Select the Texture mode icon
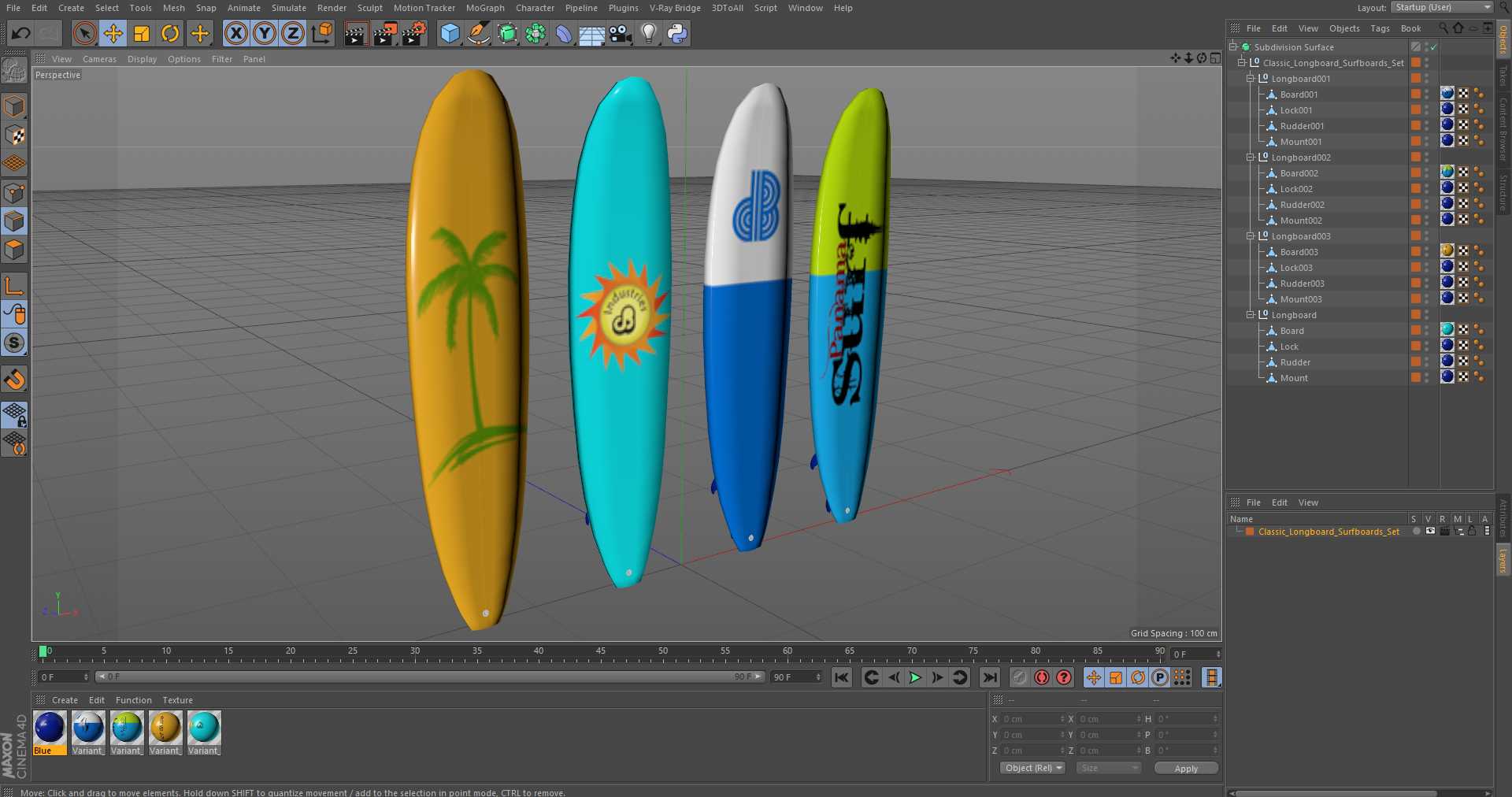This screenshot has height=797, width=1512. point(14,135)
